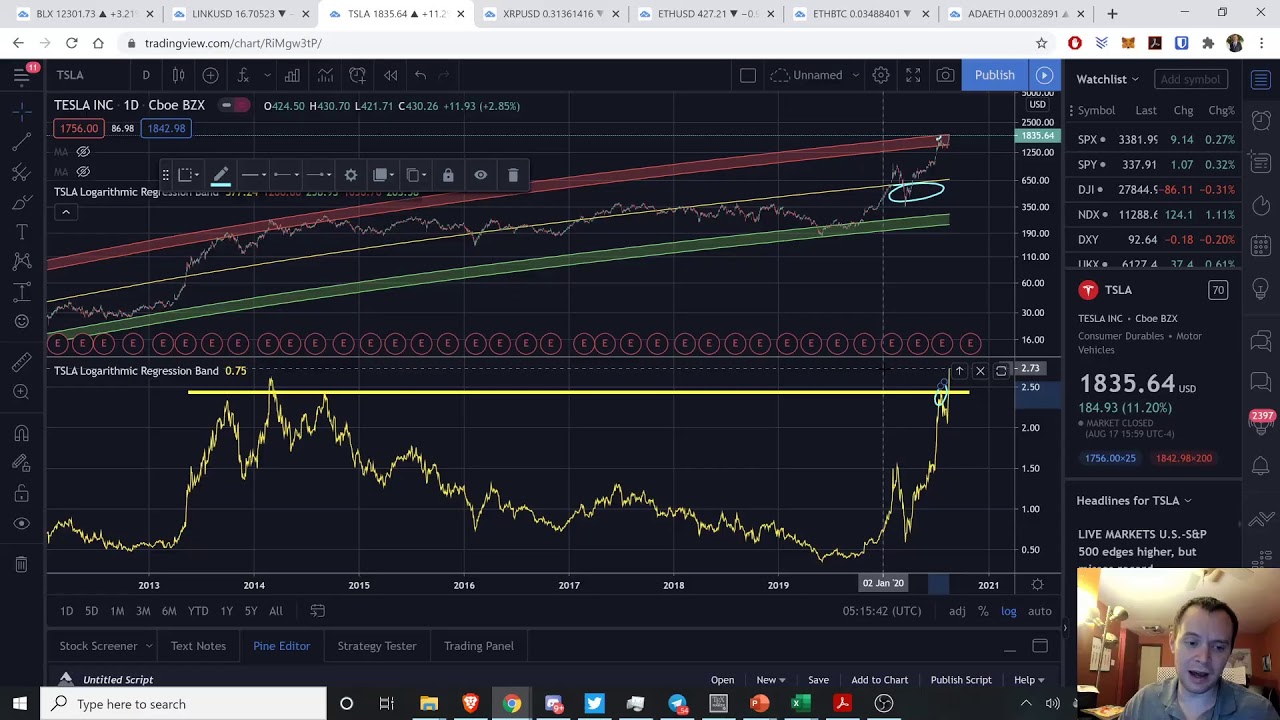This screenshot has height=720, width=1280.
Task: Click Publish Script button
Action: click(x=961, y=680)
